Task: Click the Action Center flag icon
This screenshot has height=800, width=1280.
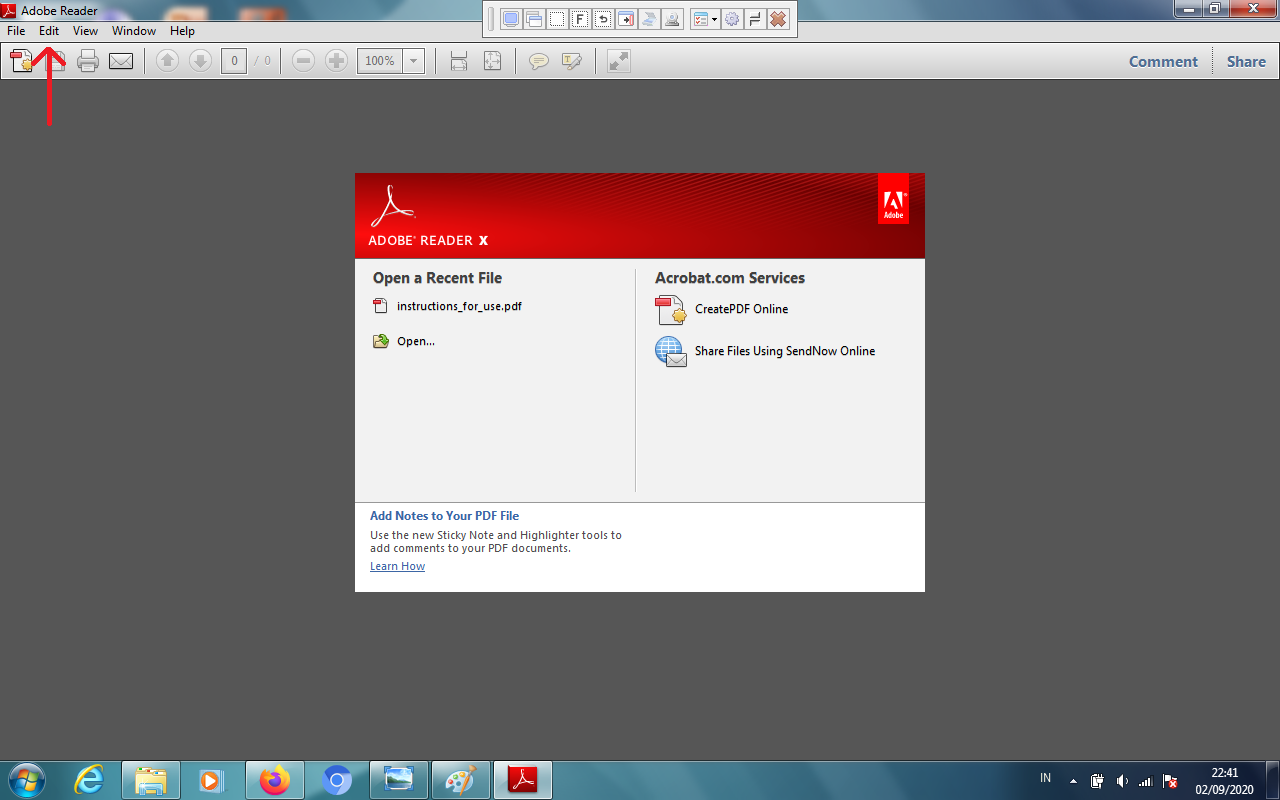Action: (1170, 781)
